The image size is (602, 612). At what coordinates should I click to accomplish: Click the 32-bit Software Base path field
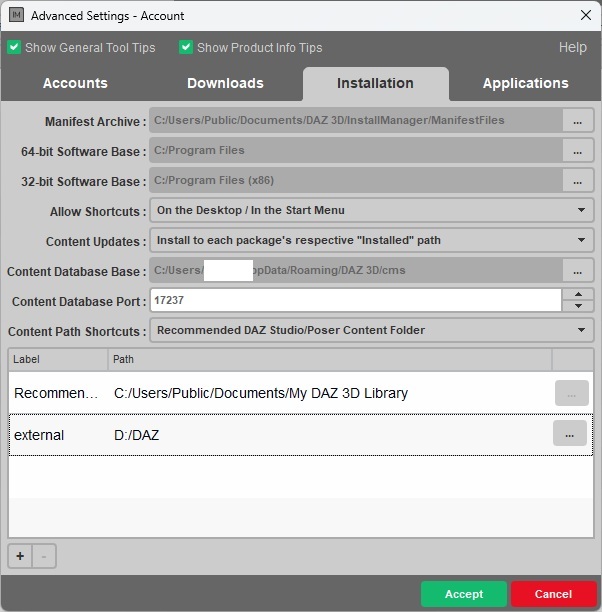point(356,180)
